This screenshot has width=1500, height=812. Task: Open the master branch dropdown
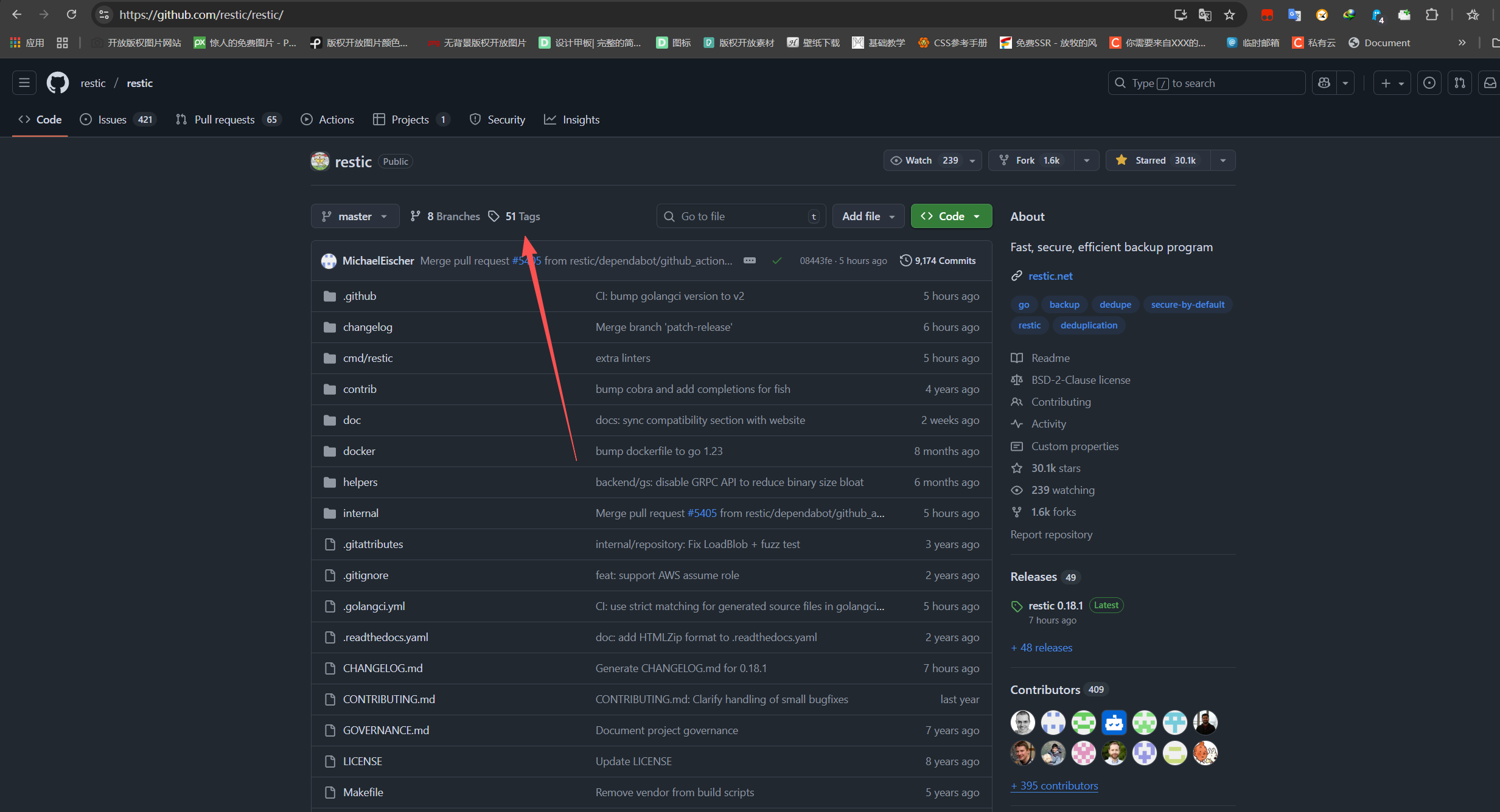pos(355,217)
